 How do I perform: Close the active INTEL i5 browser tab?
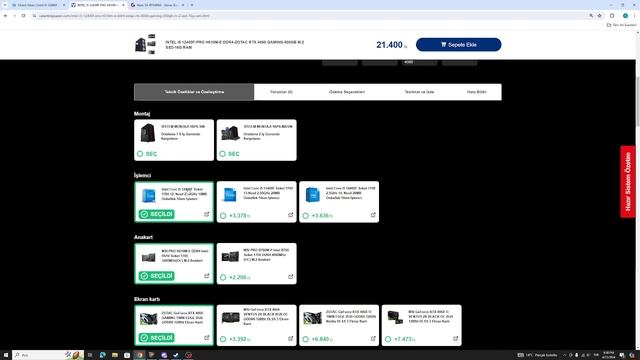pyautogui.click(x=123, y=5)
